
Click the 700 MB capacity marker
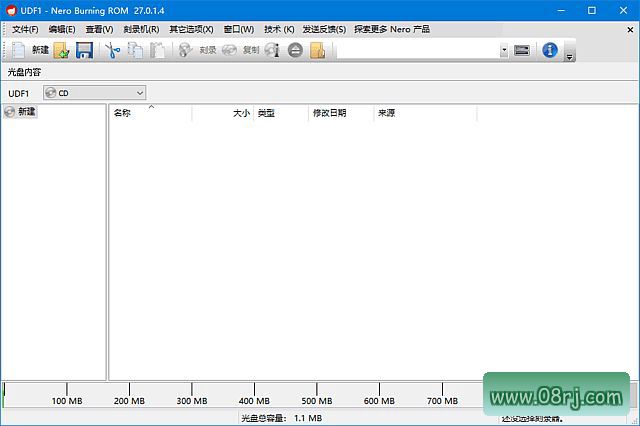pos(442,401)
